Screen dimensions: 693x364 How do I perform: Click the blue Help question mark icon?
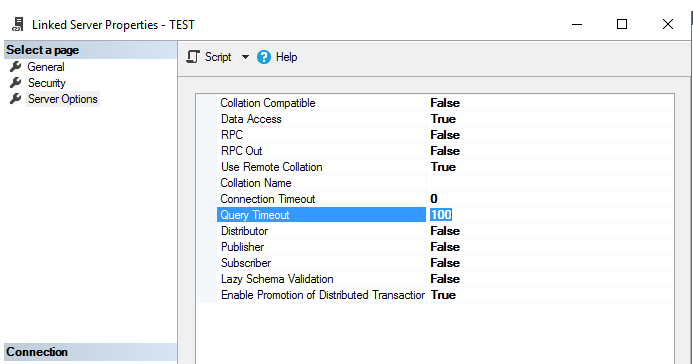tap(264, 57)
